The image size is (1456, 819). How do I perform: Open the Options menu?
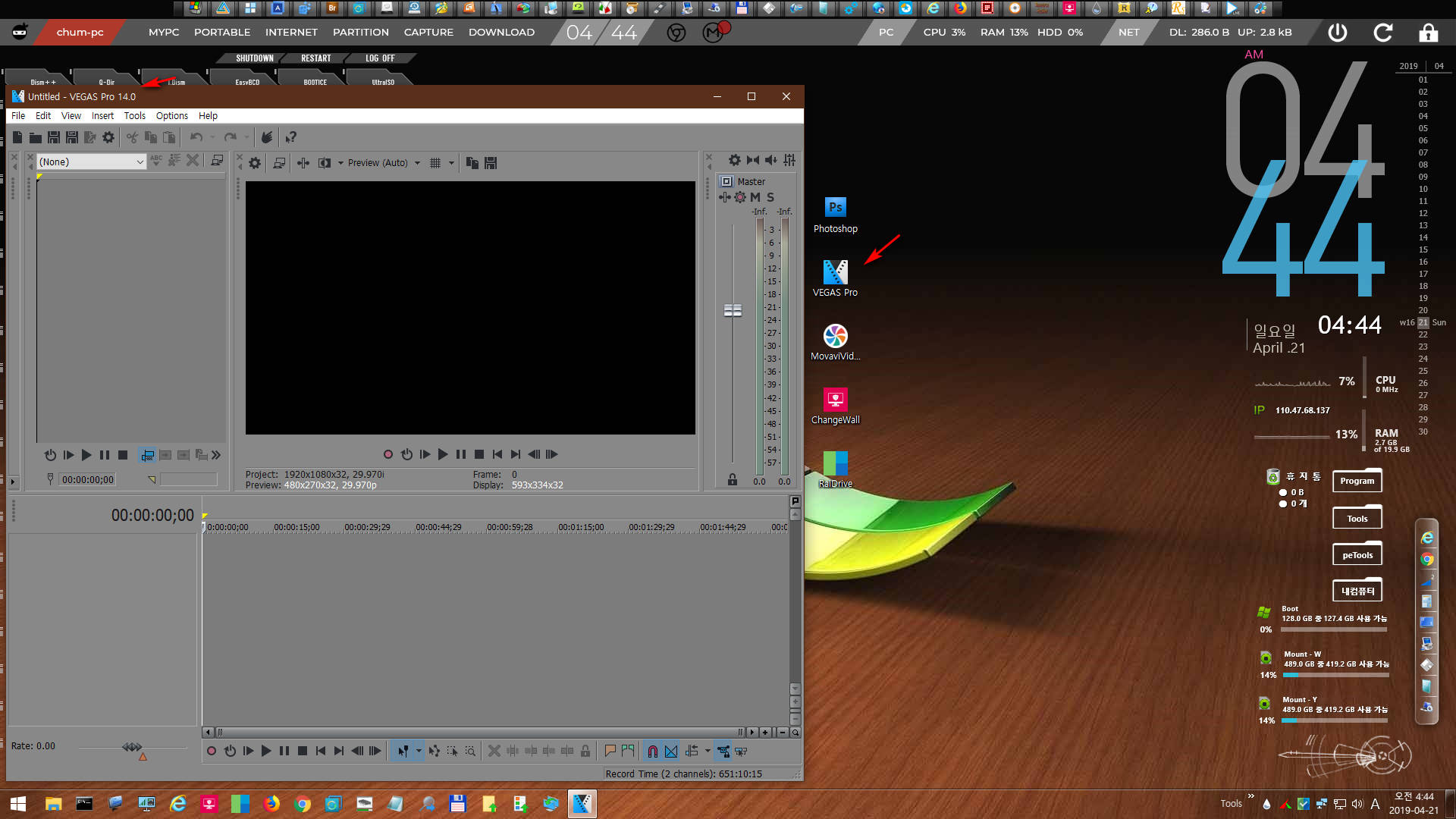point(172,116)
